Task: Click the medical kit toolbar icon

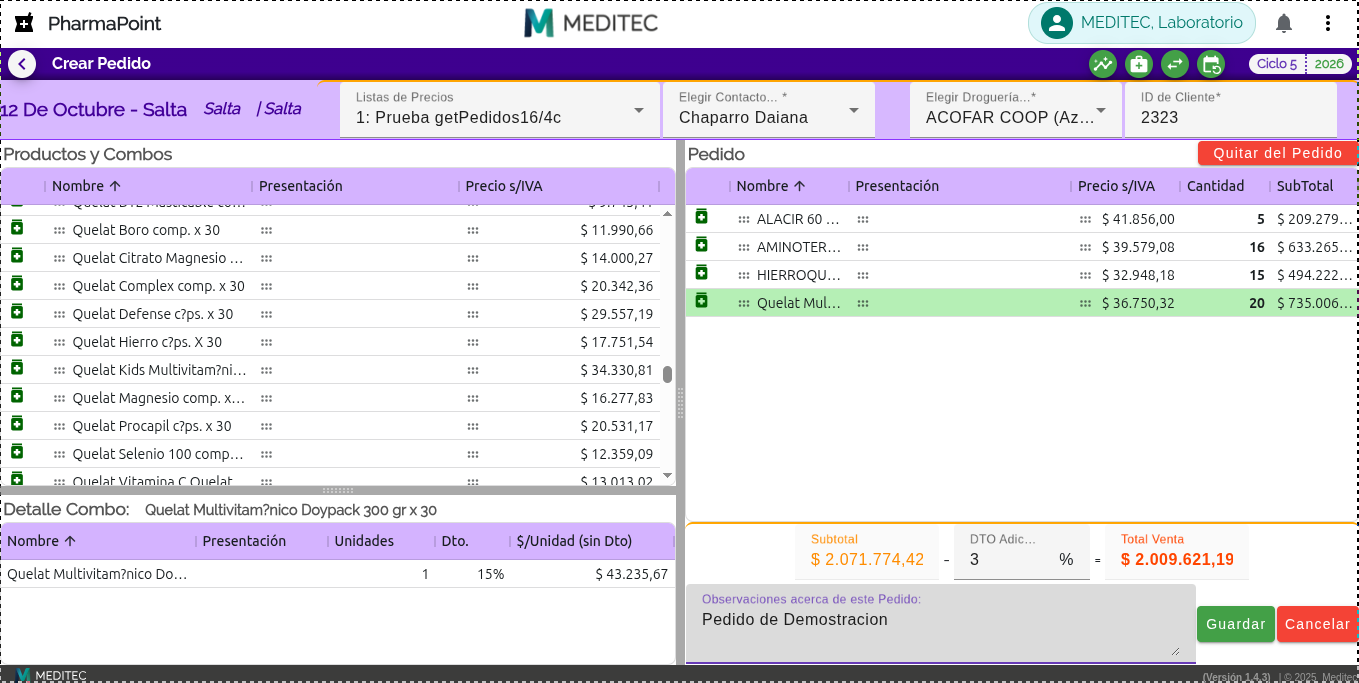Action: pyautogui.click(x=1138, y=64)
